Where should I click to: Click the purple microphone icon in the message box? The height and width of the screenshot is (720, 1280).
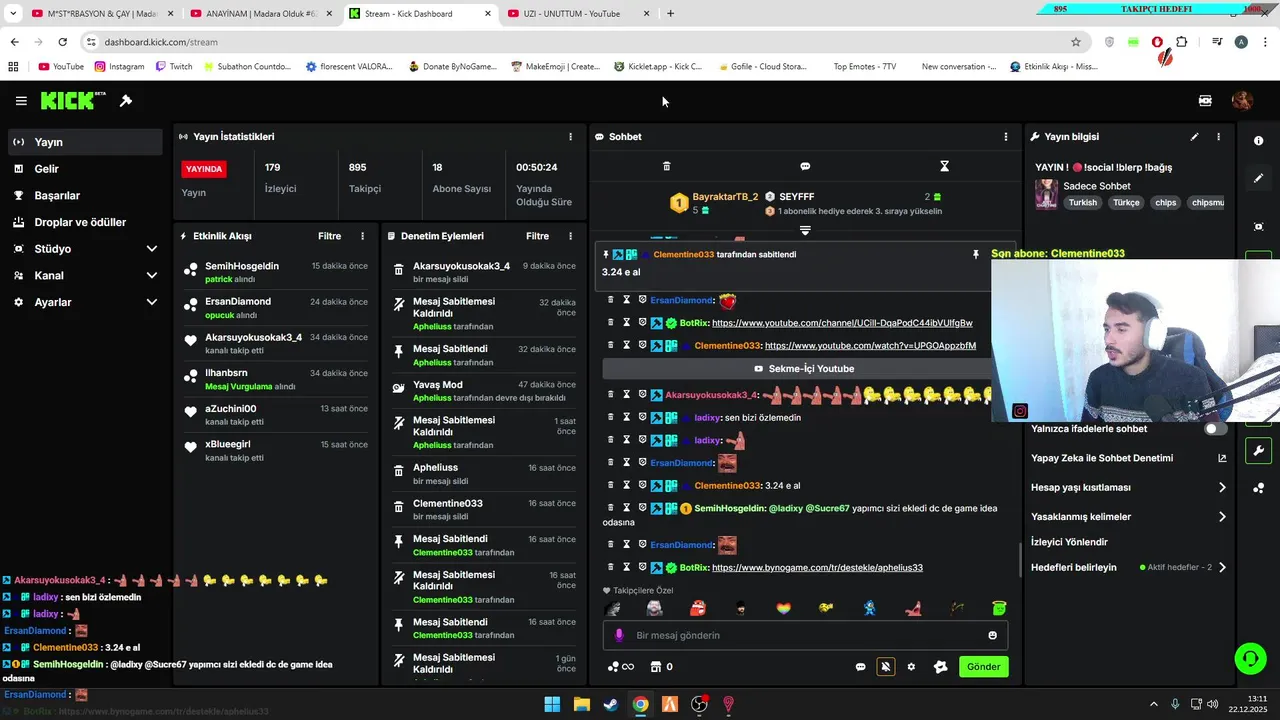(x=619, y=635)
